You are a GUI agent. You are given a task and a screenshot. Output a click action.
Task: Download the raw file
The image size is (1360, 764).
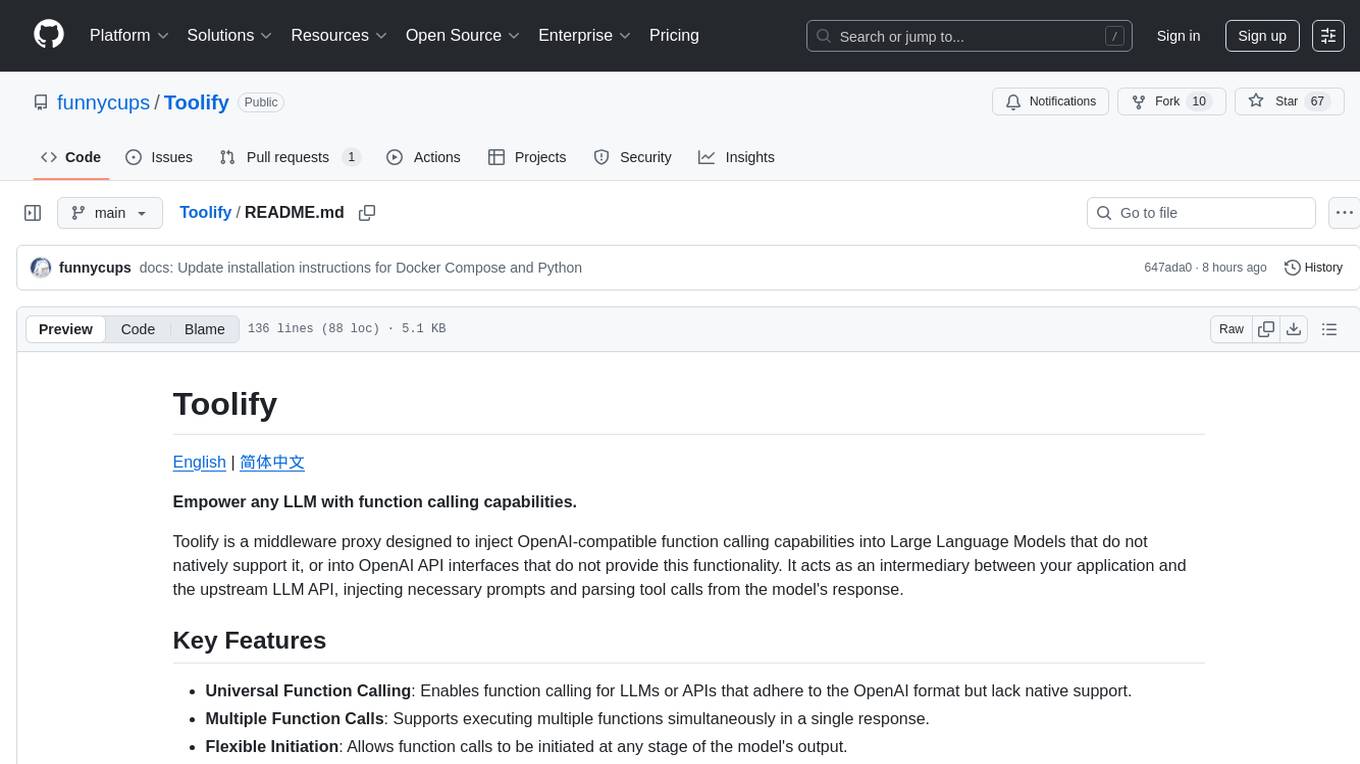[x=1294, y=329]
